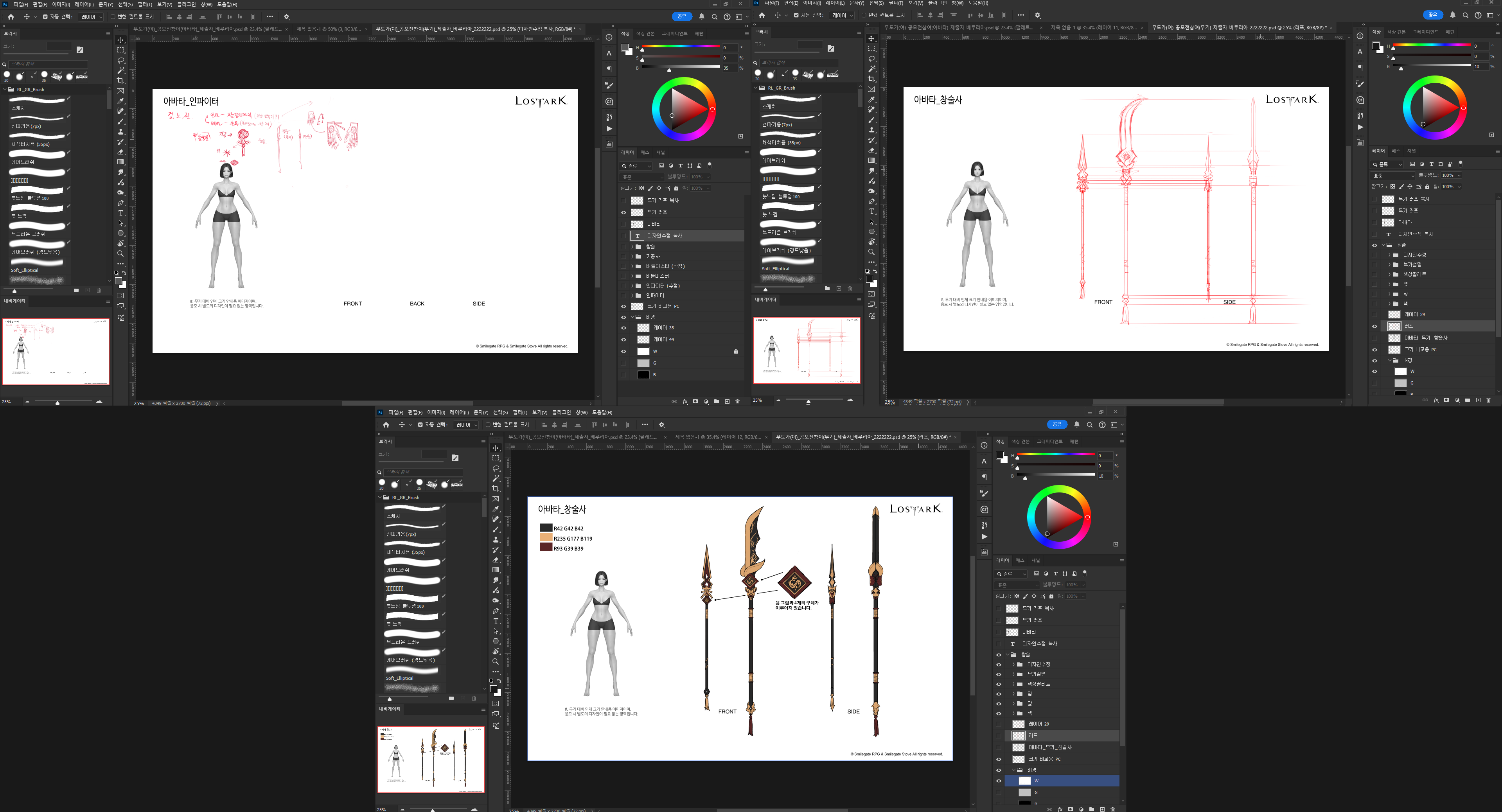Collapse '창술' group in bottom window
This screenshot has width=1502, height=812.
click(x=1007, y=655)
